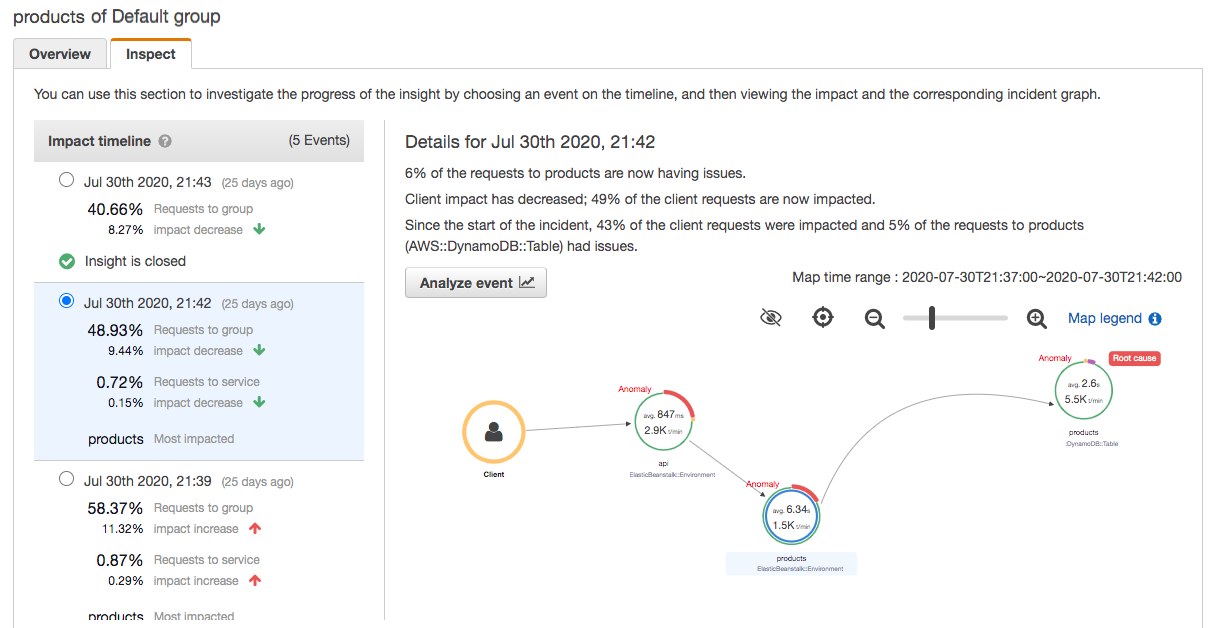Select the Jul 30th 21:42 event
The image size is (1215, 628).
(x=67, y=302)
